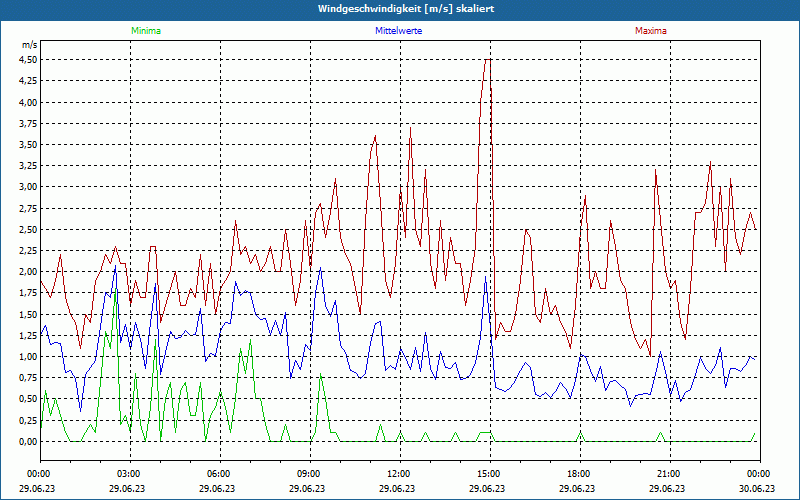Select the 4,50 y-axis value
This screenshot has height=500, width=800.
pos(28,59)
